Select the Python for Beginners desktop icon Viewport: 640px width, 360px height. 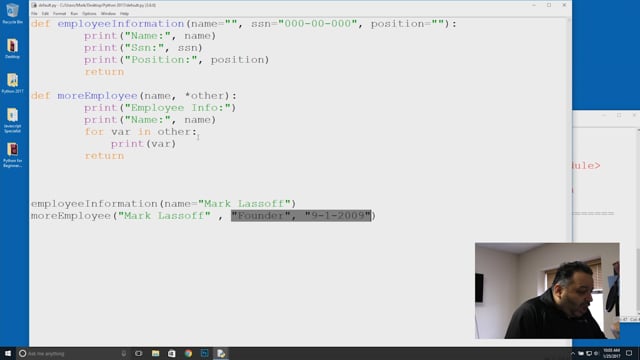[x=12, y=155]
